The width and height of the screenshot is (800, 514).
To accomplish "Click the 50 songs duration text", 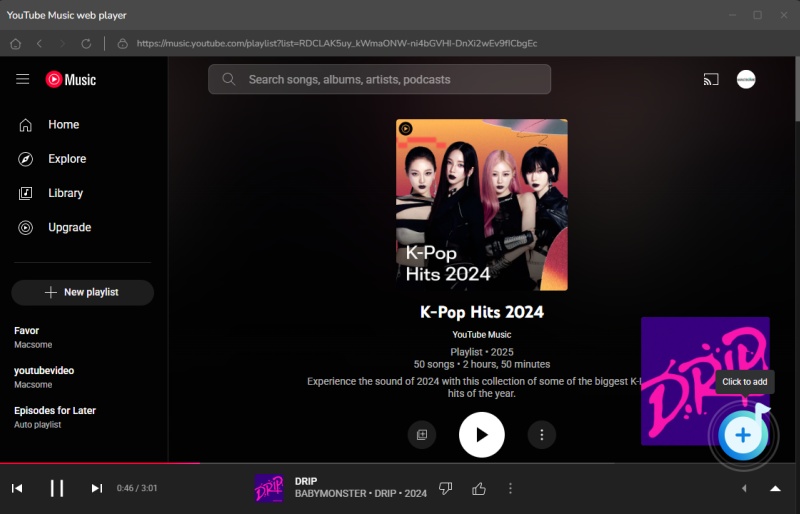I will 482,364.
